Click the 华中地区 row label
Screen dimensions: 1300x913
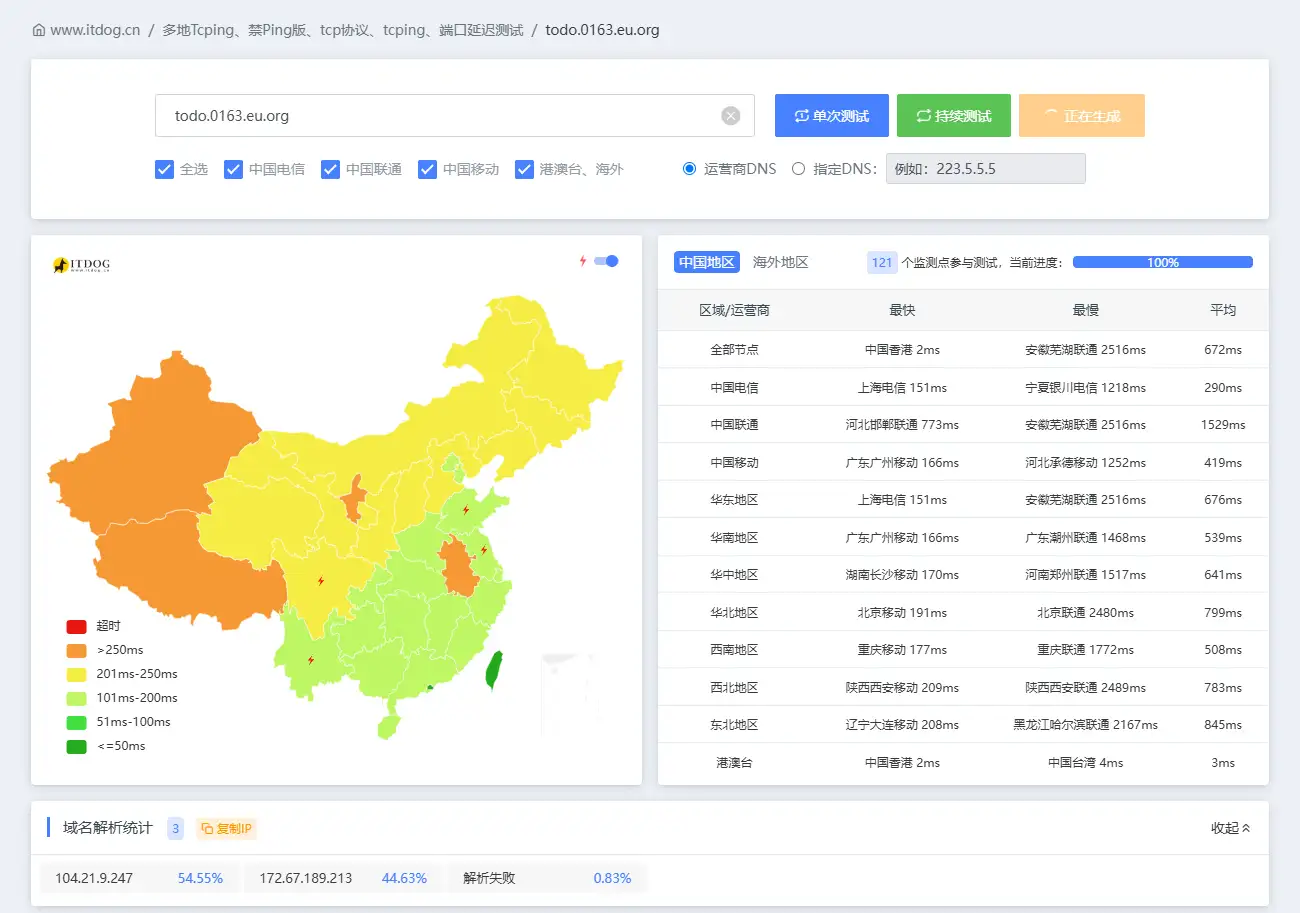coord(735,575)
